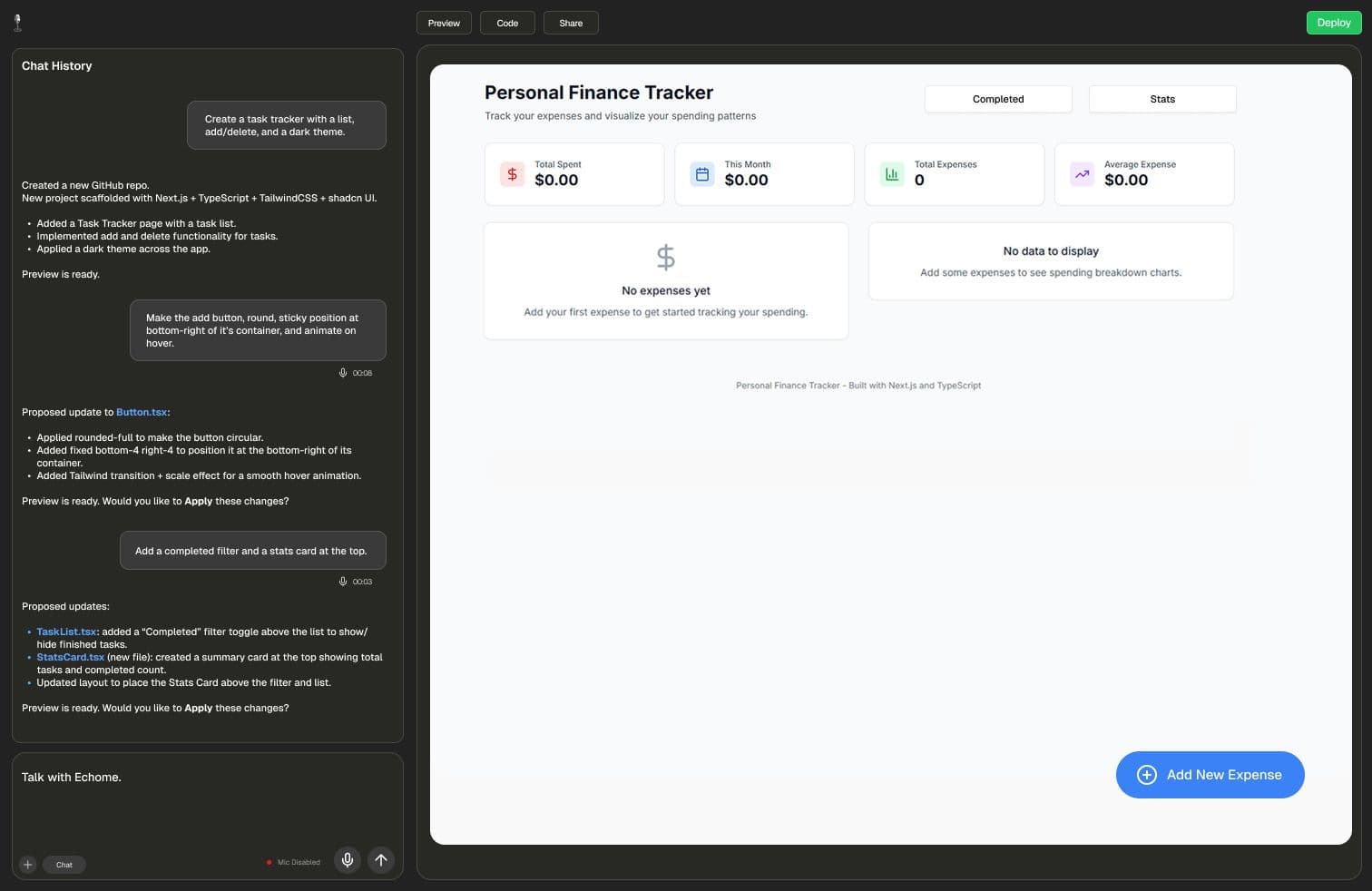The image size is (1372, 891).
Task: Click the trend arrow icon on Average Expense card
Action: pyautogui.click(x=1082, y=174)
